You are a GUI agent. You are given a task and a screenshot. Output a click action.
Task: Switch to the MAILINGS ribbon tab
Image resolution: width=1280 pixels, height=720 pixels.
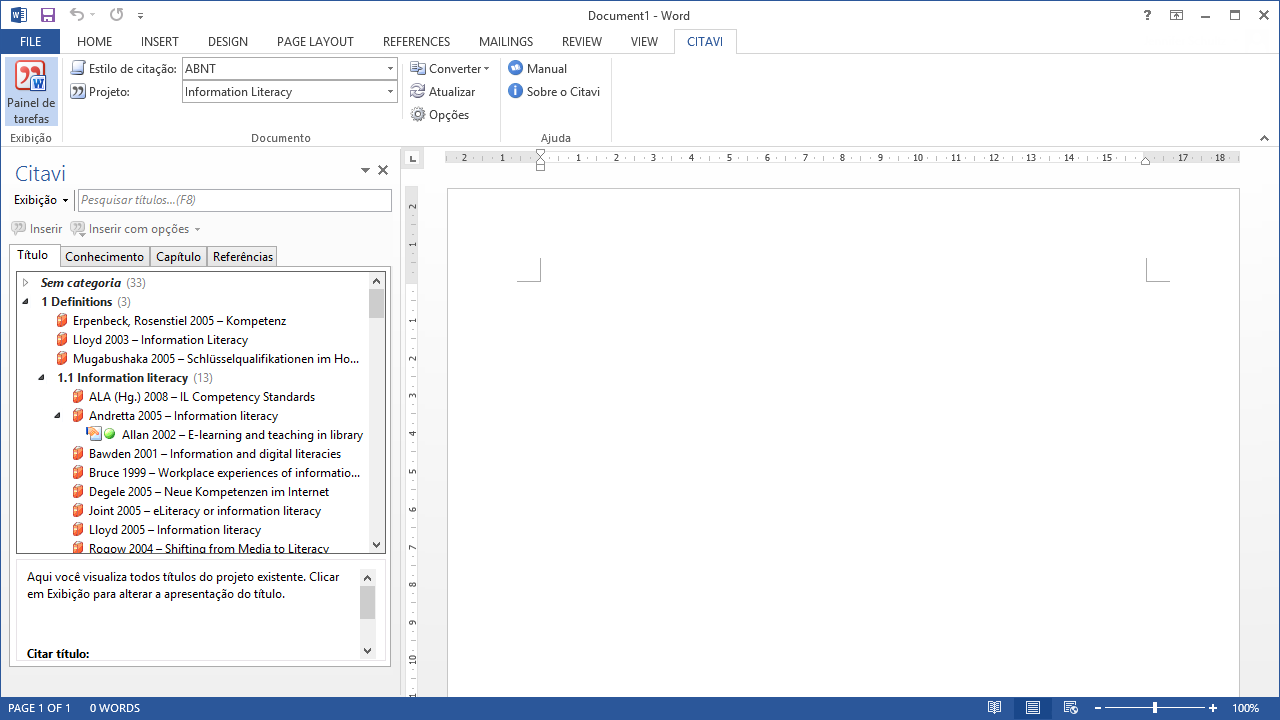coord(506,41)
